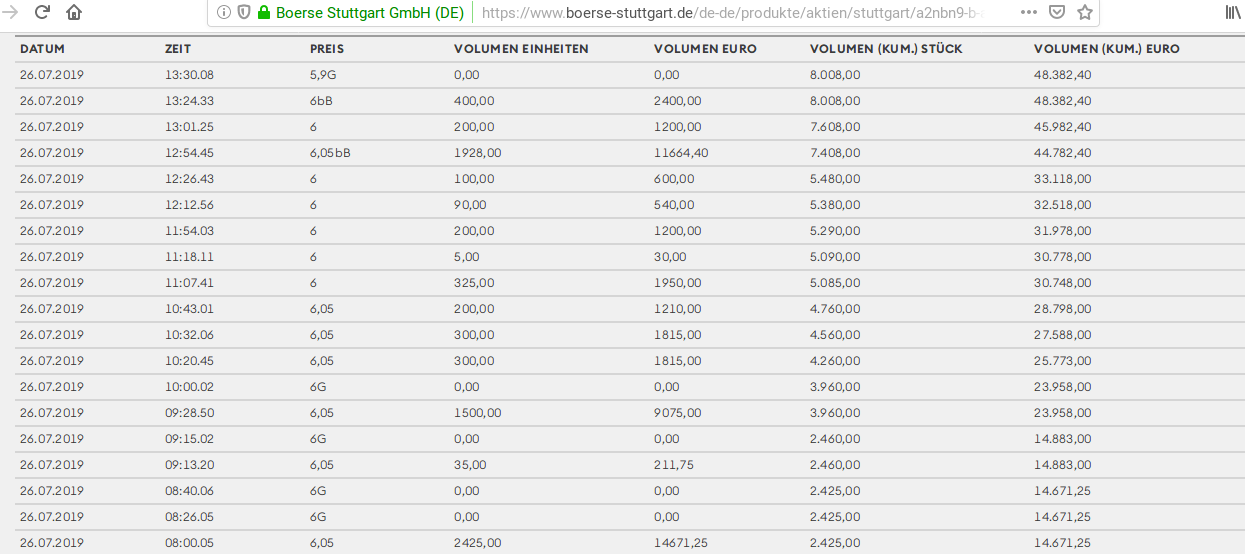Viewport: 1245px width, 554px height.
Task: Click the green padlock security icon
Action: 264,13
